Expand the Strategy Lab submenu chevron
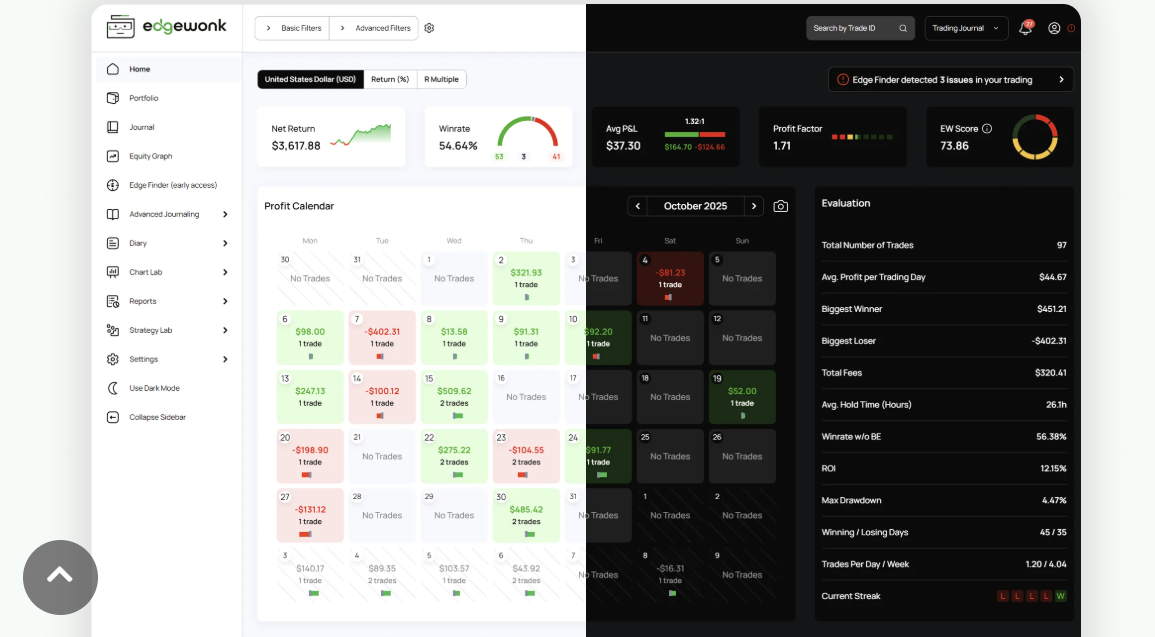1155x637 pixels. [225, 330]
